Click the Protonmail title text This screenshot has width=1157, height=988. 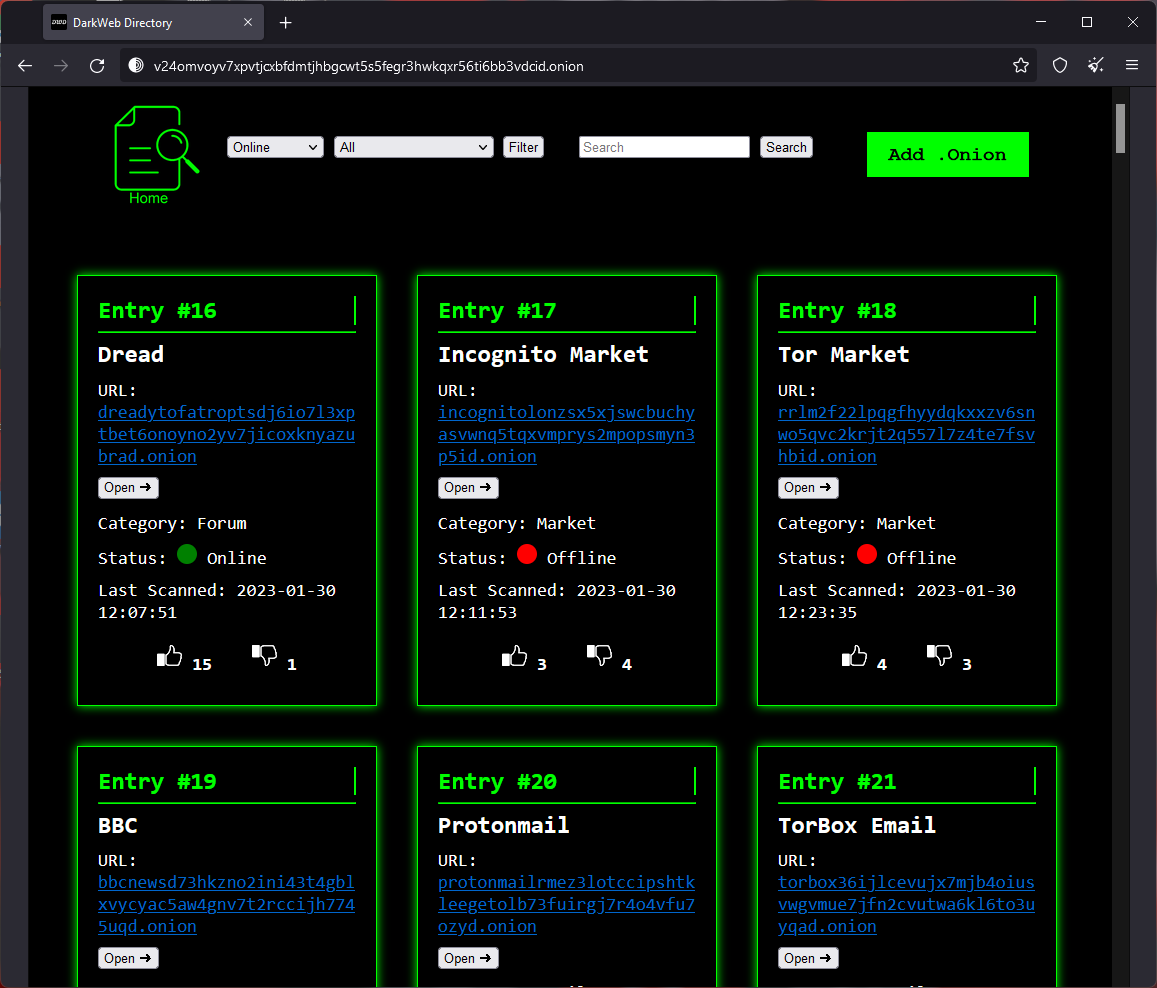point(503,825)
